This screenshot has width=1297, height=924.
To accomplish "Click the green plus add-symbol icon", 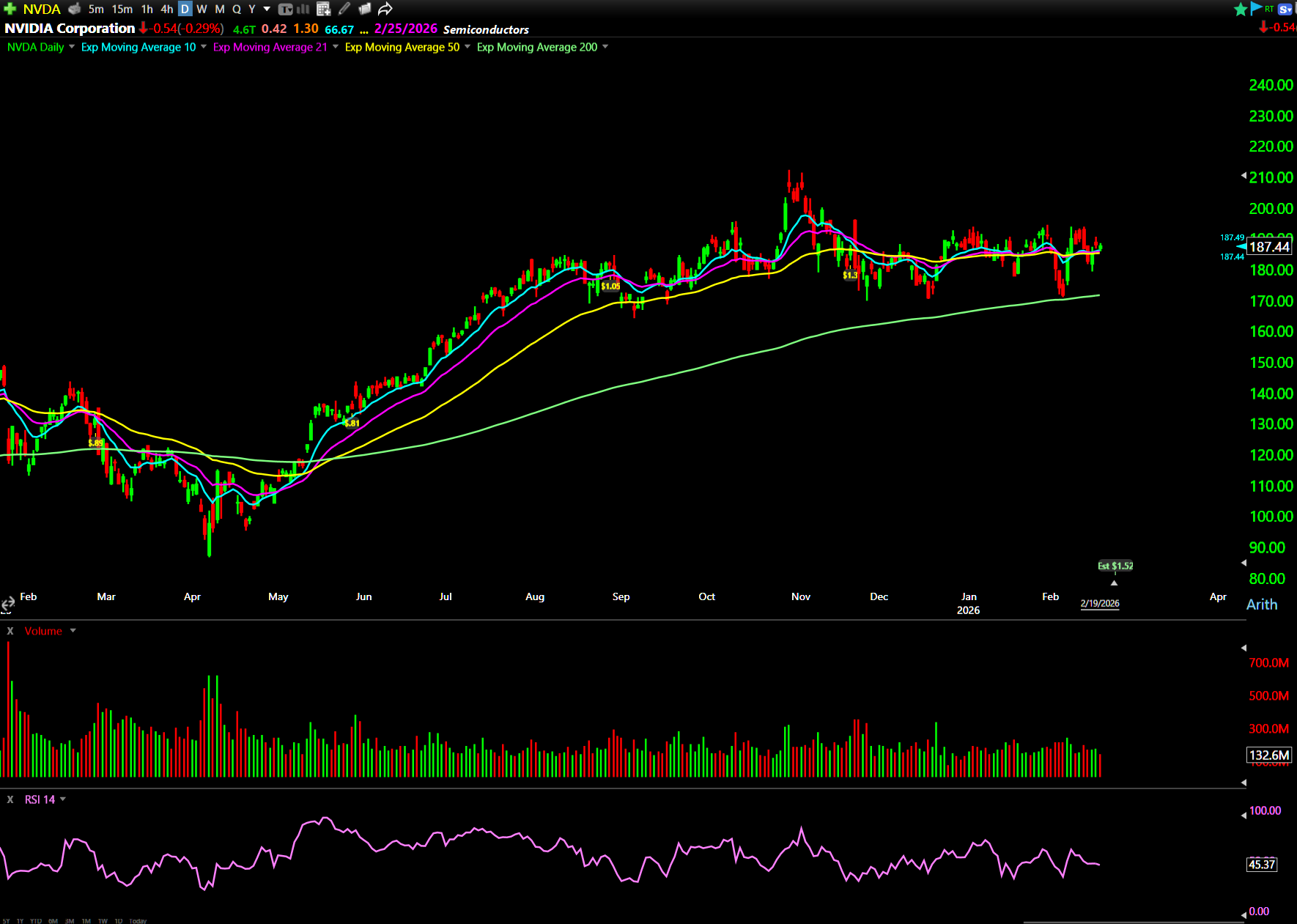I will coord(10,9).
